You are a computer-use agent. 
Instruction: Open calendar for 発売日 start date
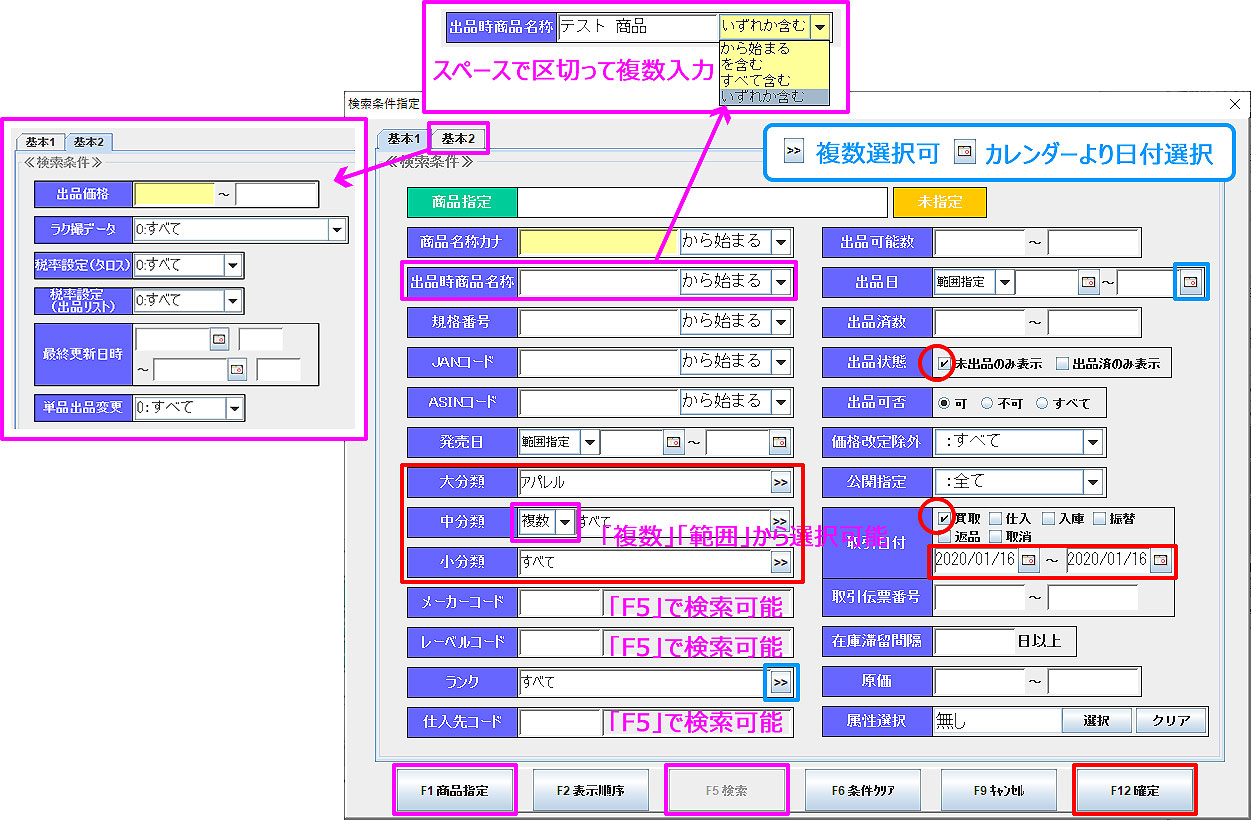pos(673,442)
